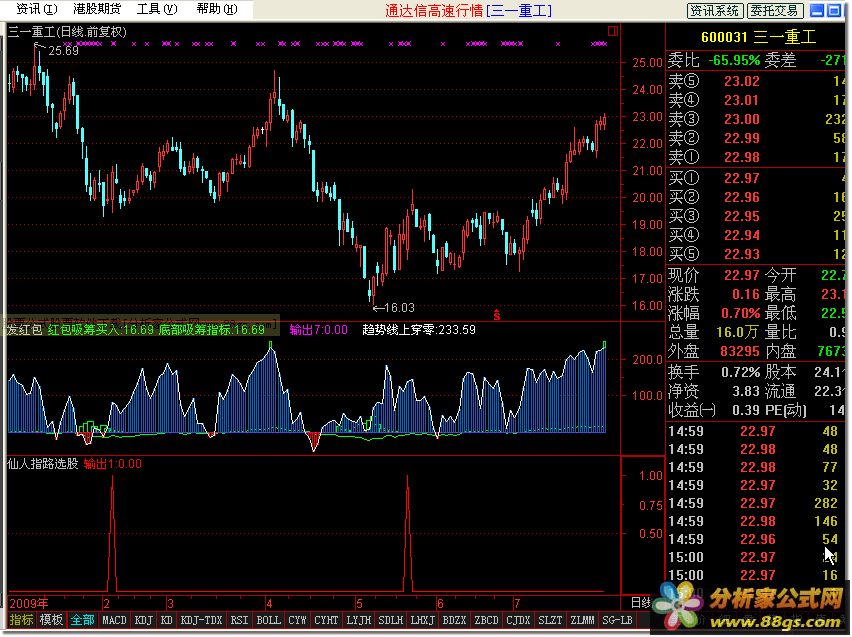Switch to the MACD indicator
The image size is (852, 637).
coord(114,620)
